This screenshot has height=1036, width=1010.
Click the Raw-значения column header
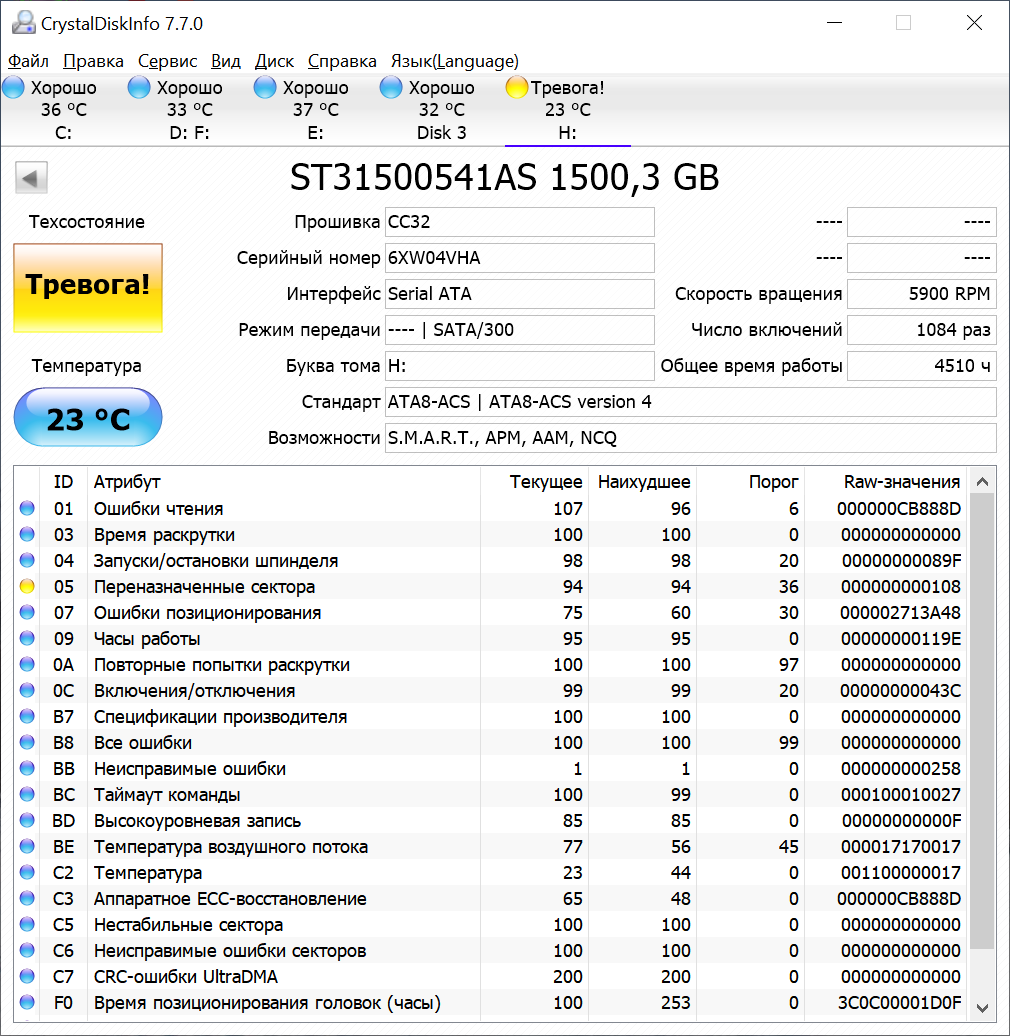(x=900, y=482)
